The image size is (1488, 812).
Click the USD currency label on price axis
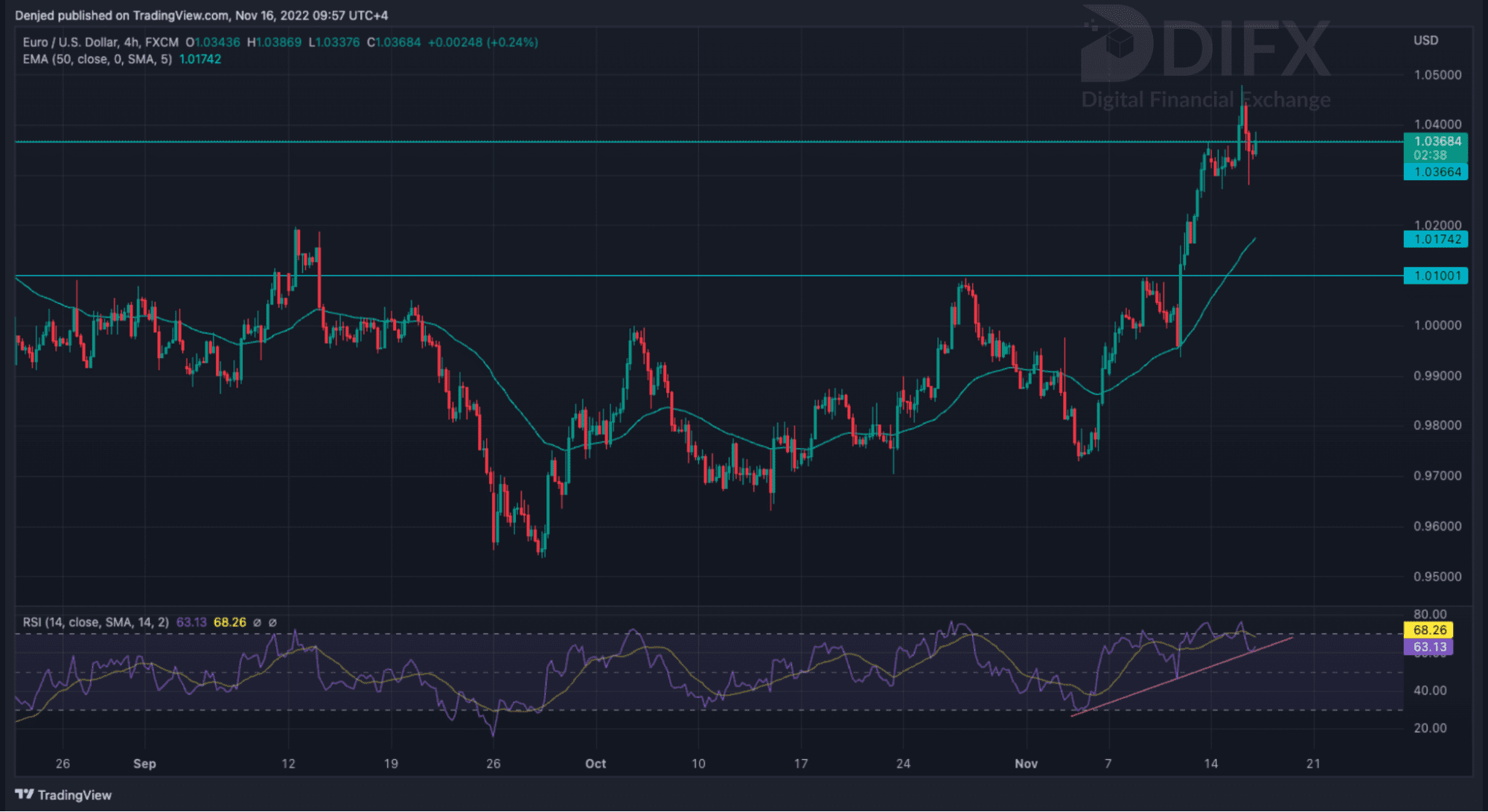[1425, 41]
